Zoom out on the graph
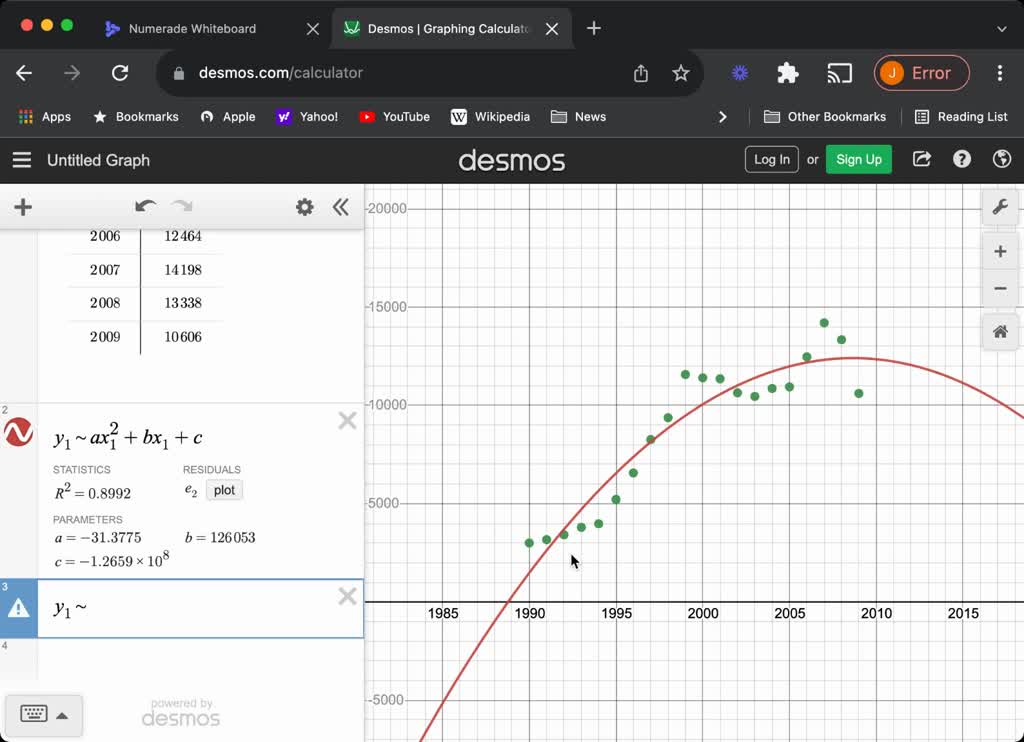This screenshot has height=742, width=1024. tap(1000, 289)
